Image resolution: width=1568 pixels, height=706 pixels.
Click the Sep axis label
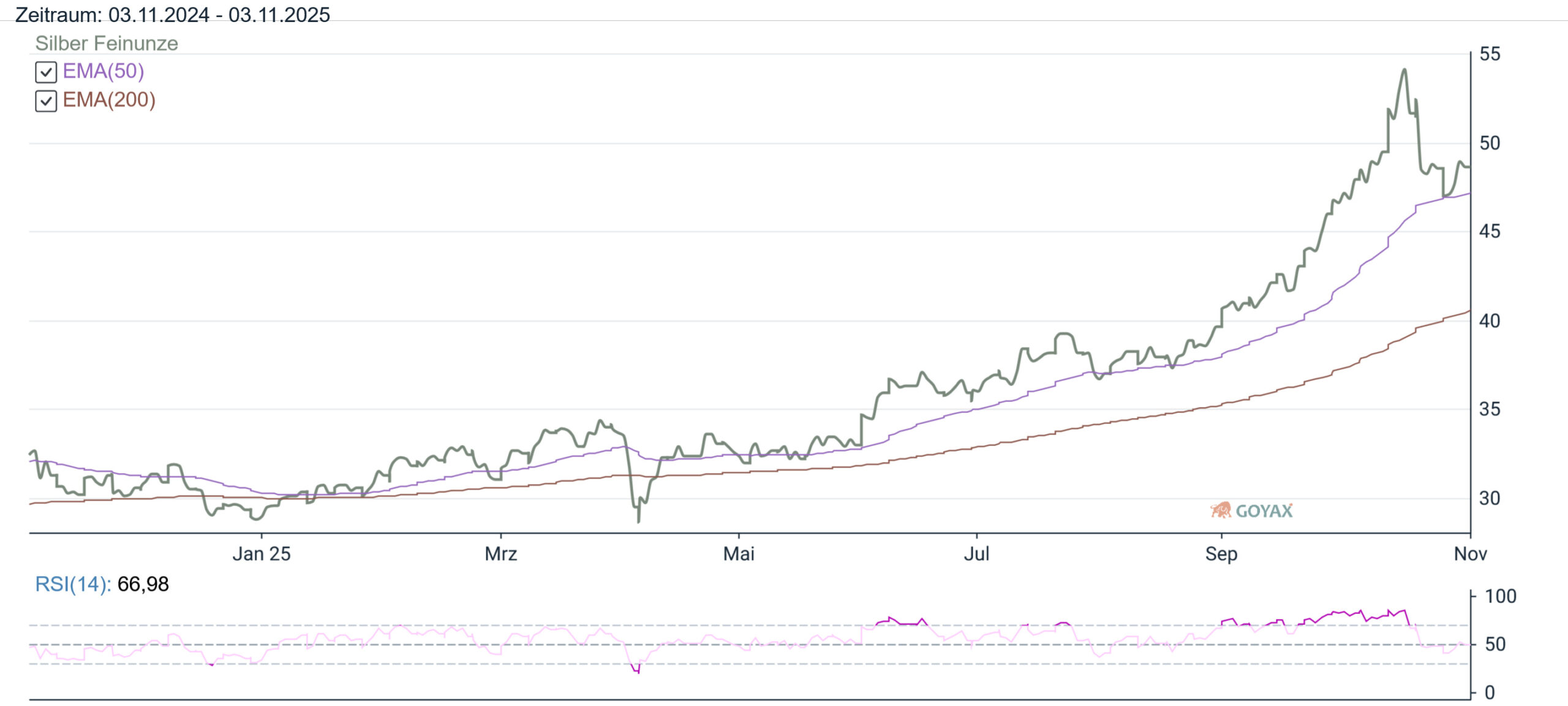click(x=1221, y=554)
